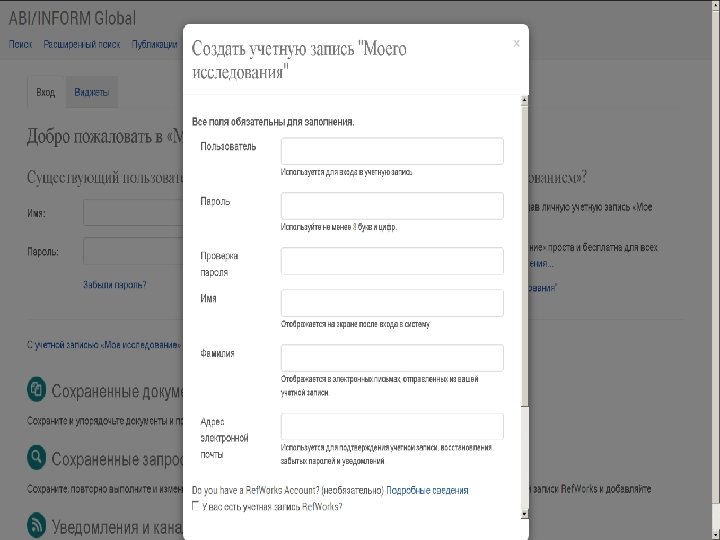Focus the Фамилия input field
720x540 pixels.
click(392, 358)
